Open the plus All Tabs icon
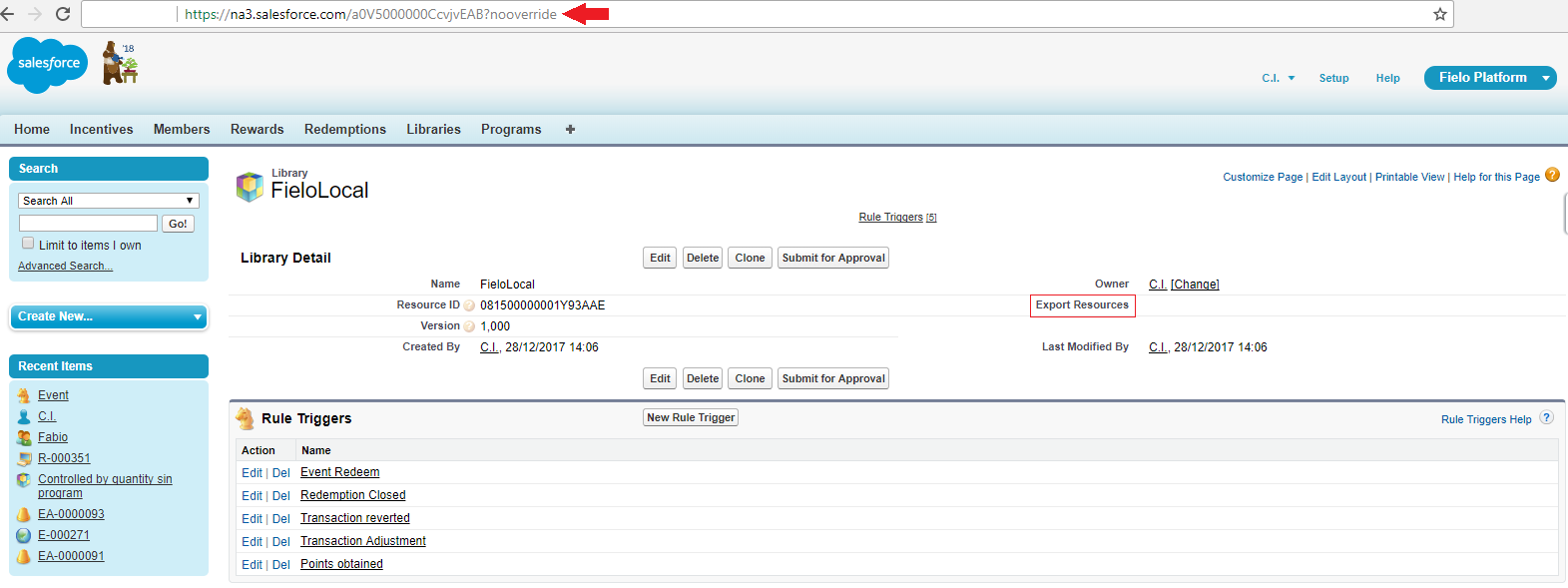Viewport: 1568px width, 588px height. click(570, 129)
